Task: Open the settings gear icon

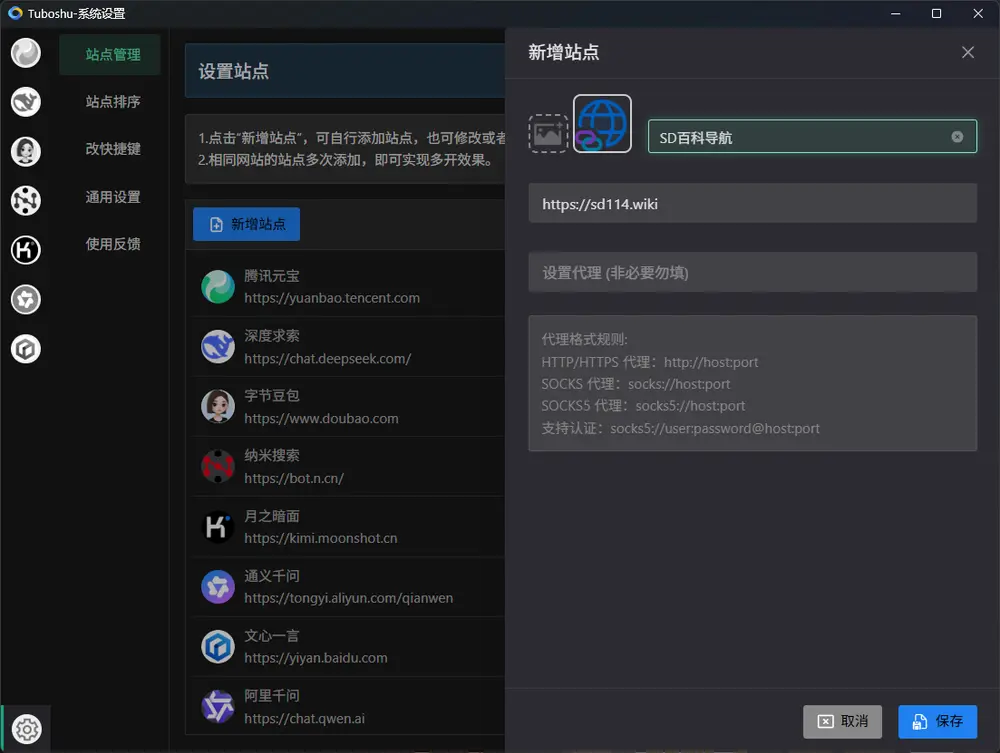Action: pos(27,729)
